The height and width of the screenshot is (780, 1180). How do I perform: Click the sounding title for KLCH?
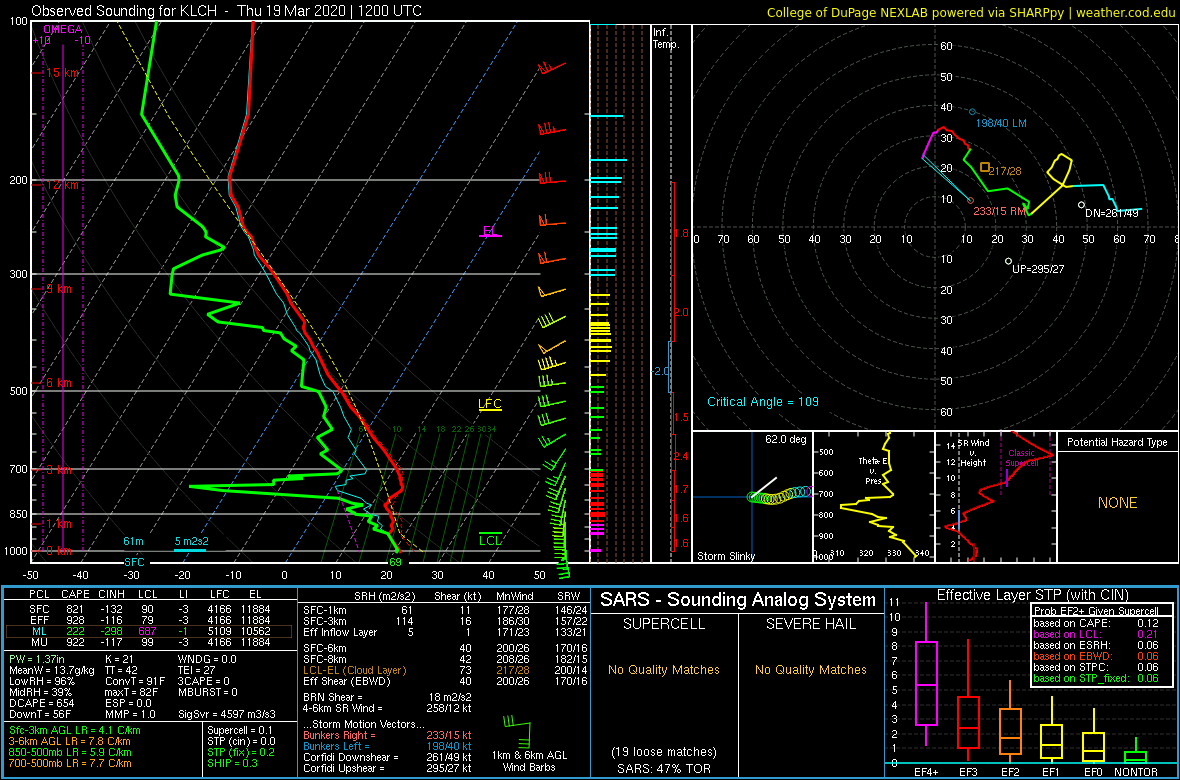[227, 11]
